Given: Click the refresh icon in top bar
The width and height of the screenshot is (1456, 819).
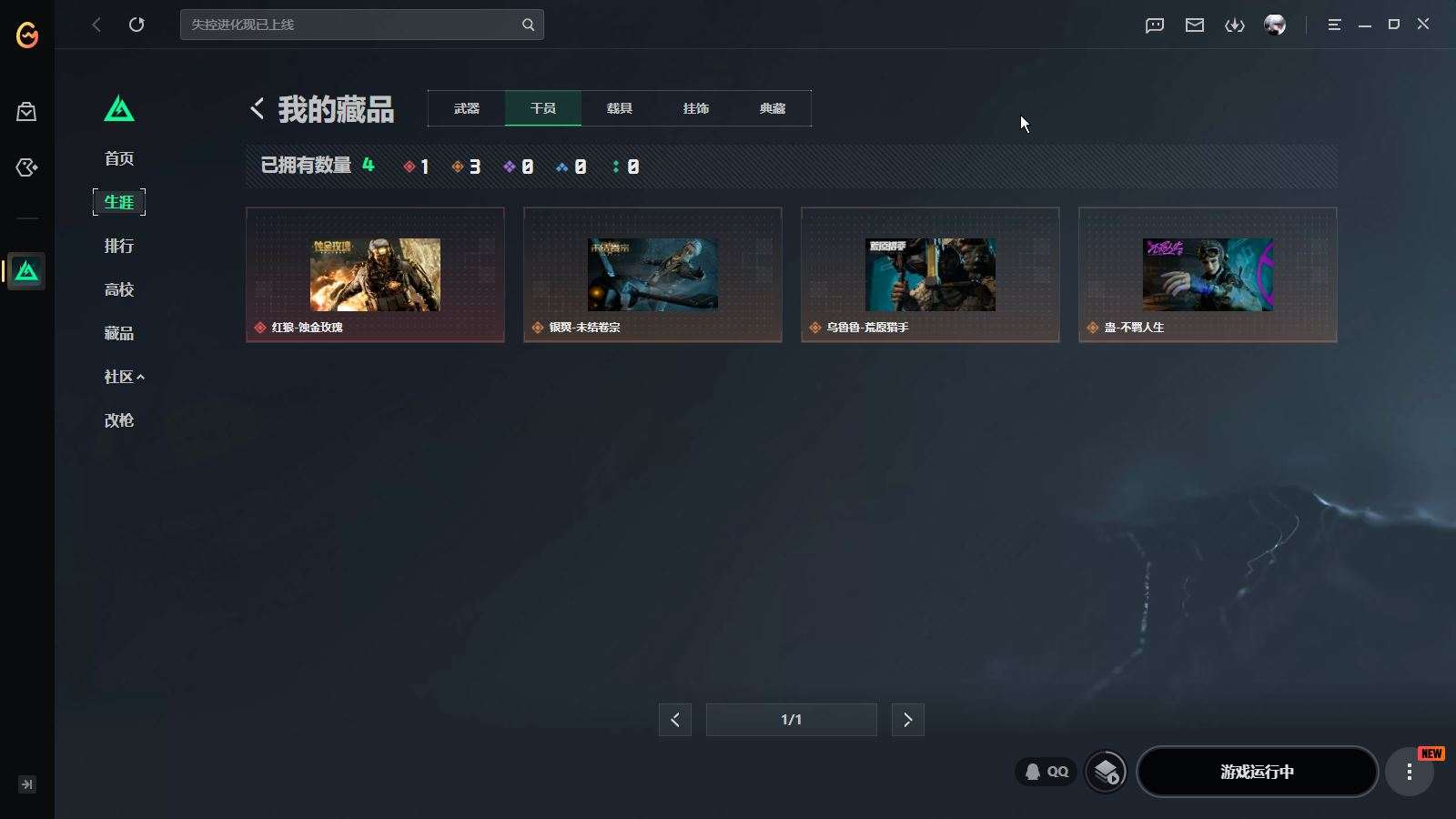Looking at the screenshot, I should (x=136, y=25).
